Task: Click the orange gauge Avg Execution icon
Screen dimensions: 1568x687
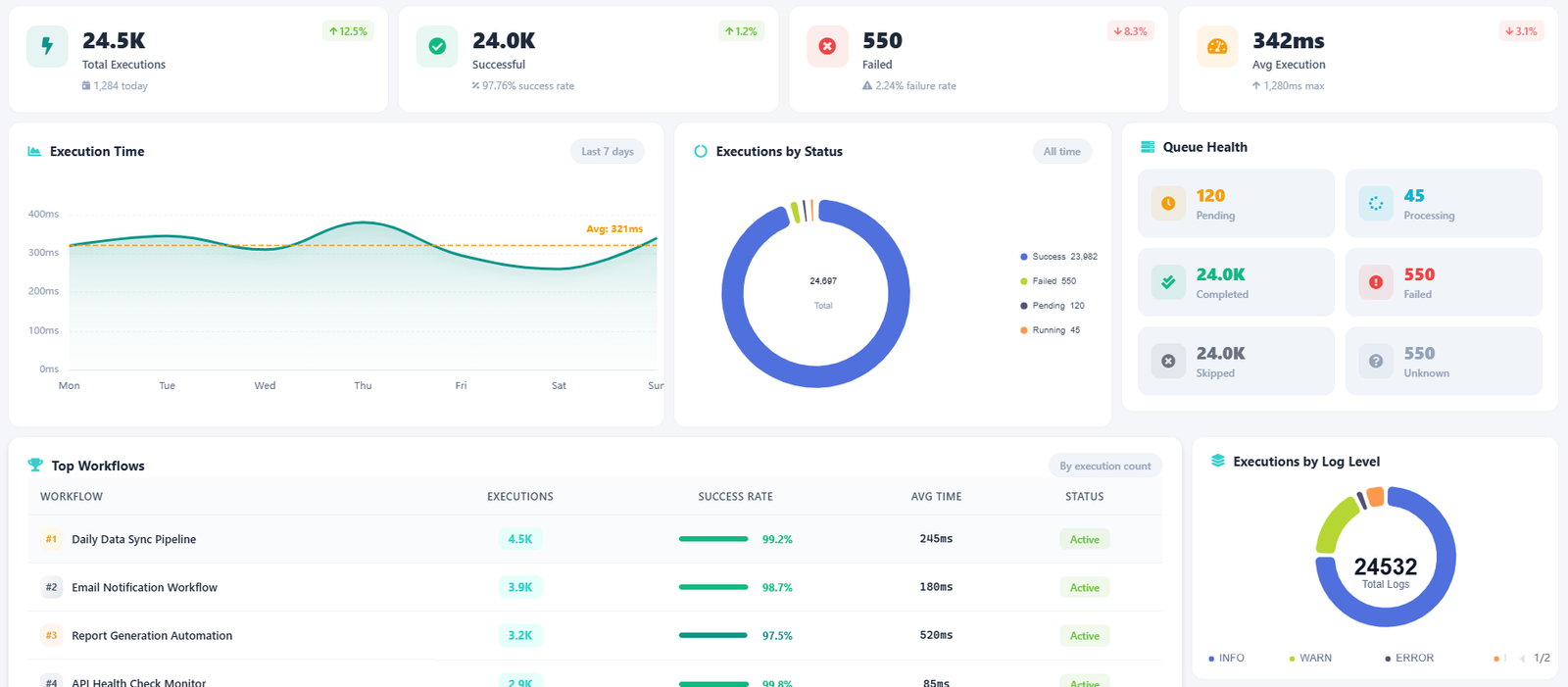Action: [x=1217, y=46]
